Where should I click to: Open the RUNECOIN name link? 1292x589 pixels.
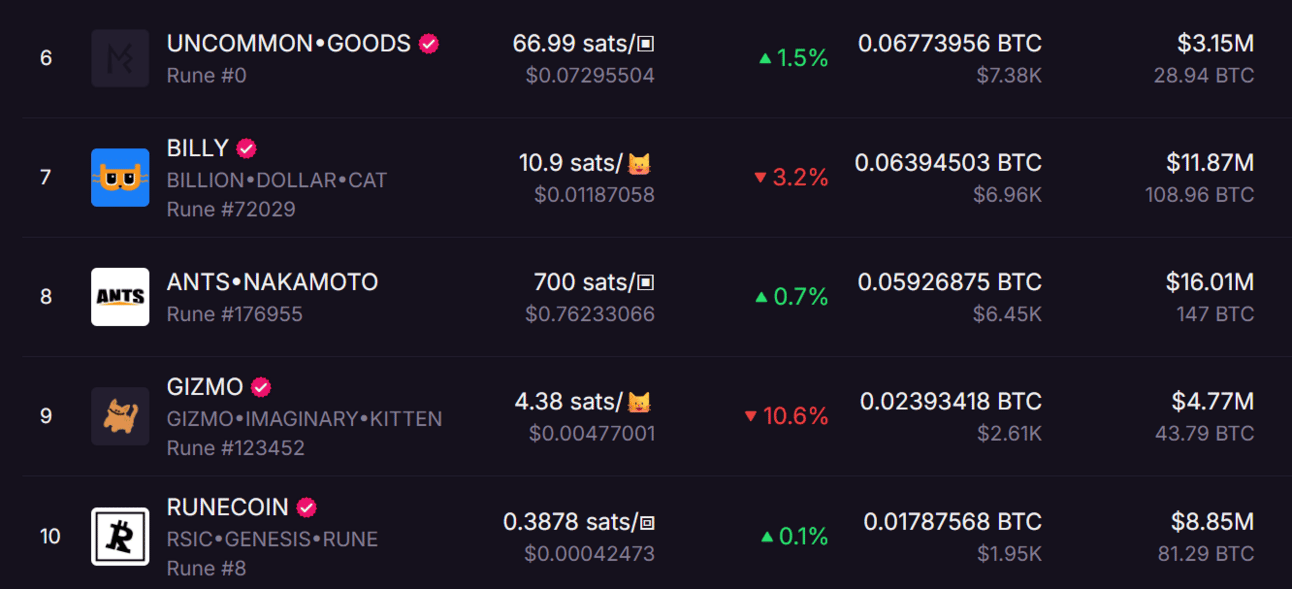[x=228, y=507]
